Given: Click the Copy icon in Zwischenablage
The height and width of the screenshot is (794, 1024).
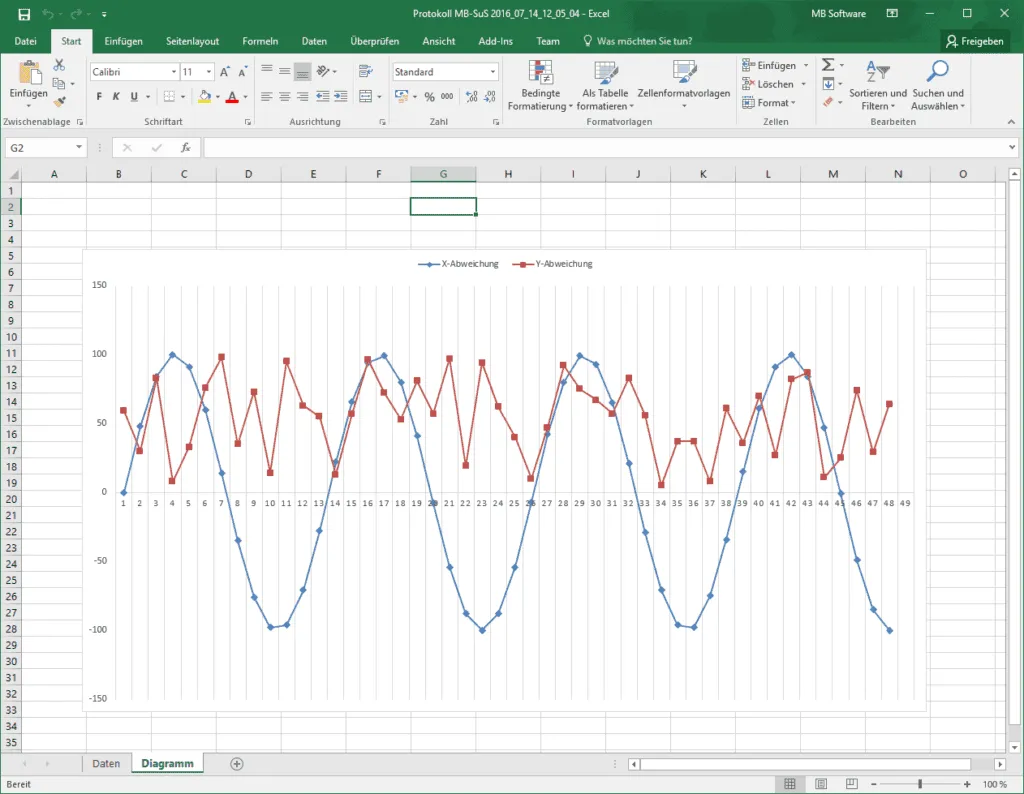Looking at the screenshot, I should click(59, 84).
